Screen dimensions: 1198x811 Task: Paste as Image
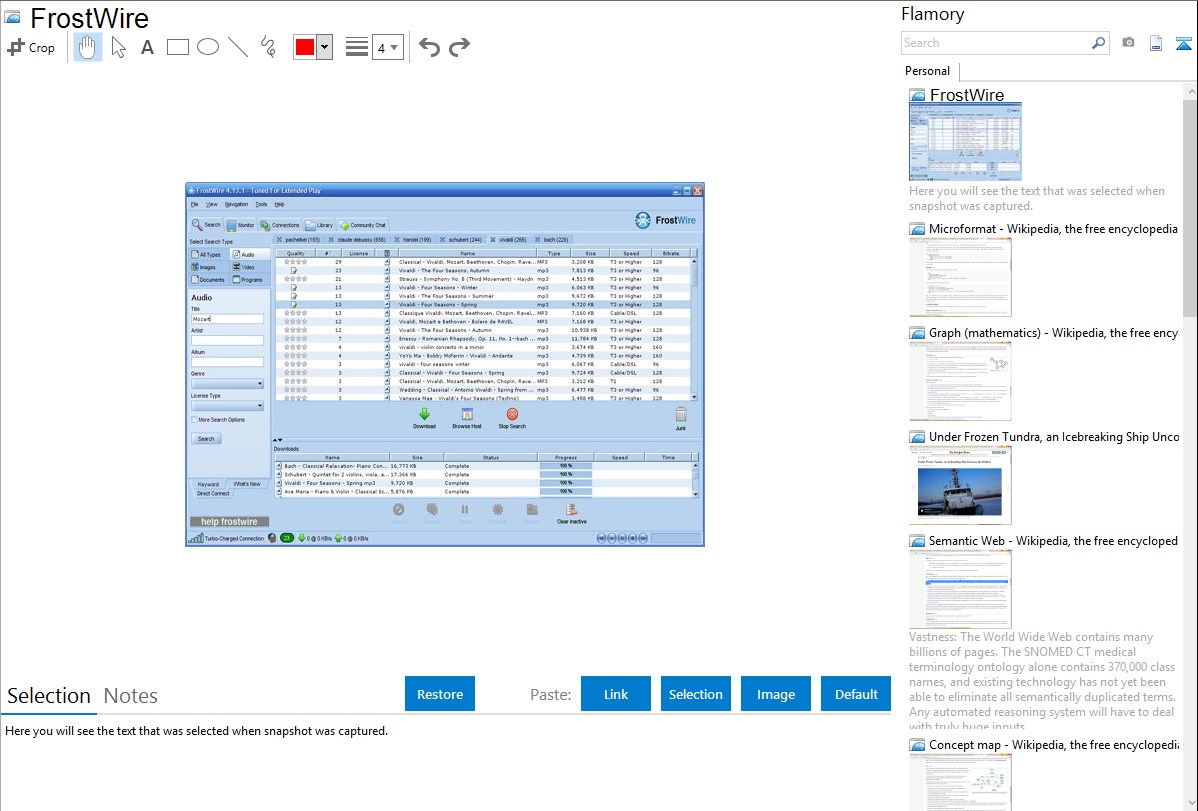(775, 694)
